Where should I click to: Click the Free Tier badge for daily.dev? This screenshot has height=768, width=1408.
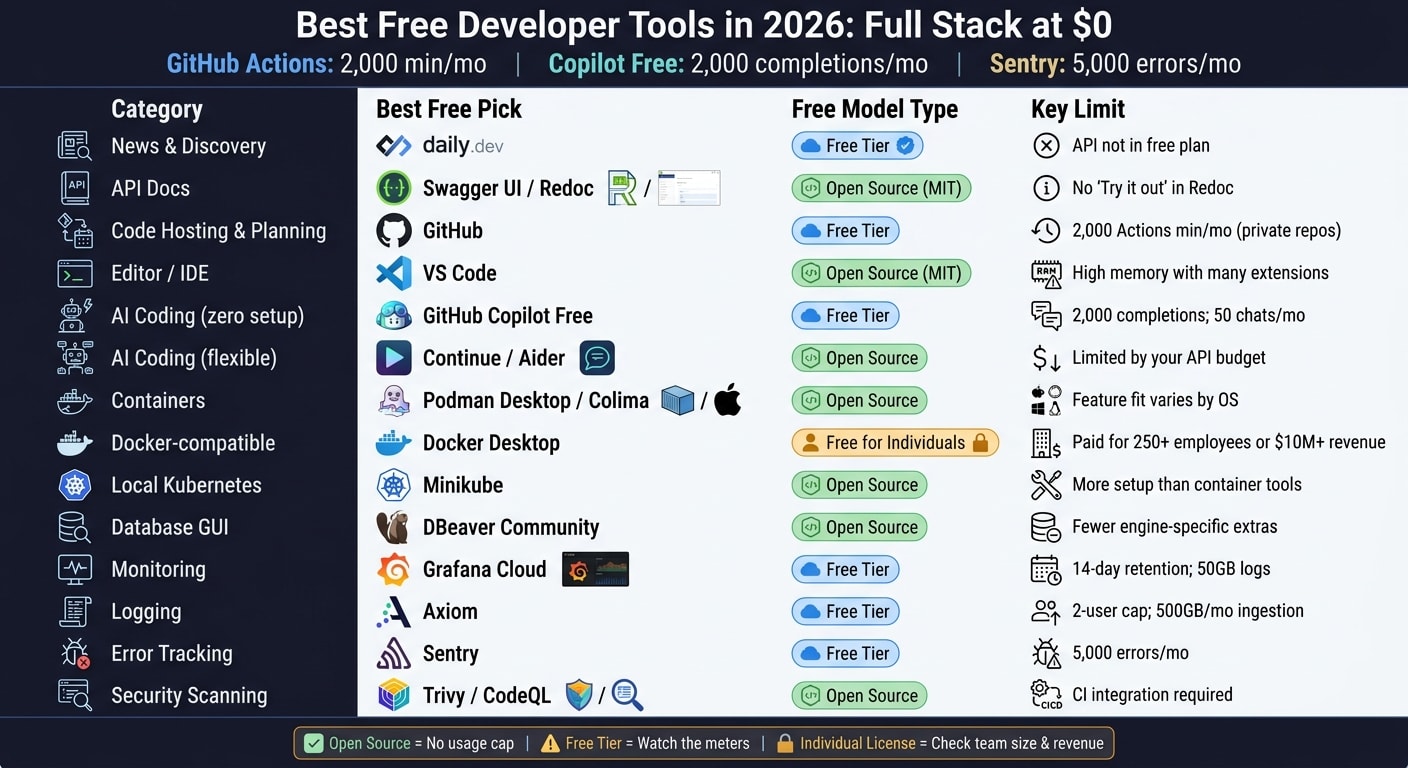point(857,146)
